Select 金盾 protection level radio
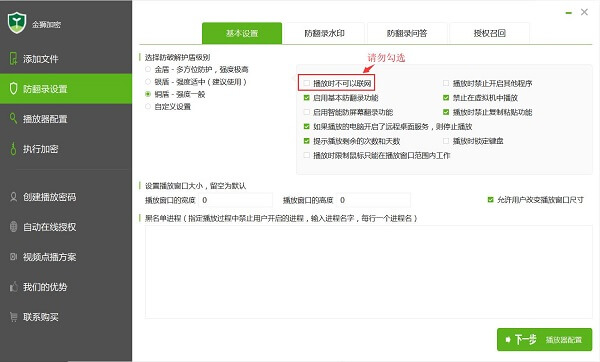The height and width of the screenshot is (362, 600). tap(148, 69)
